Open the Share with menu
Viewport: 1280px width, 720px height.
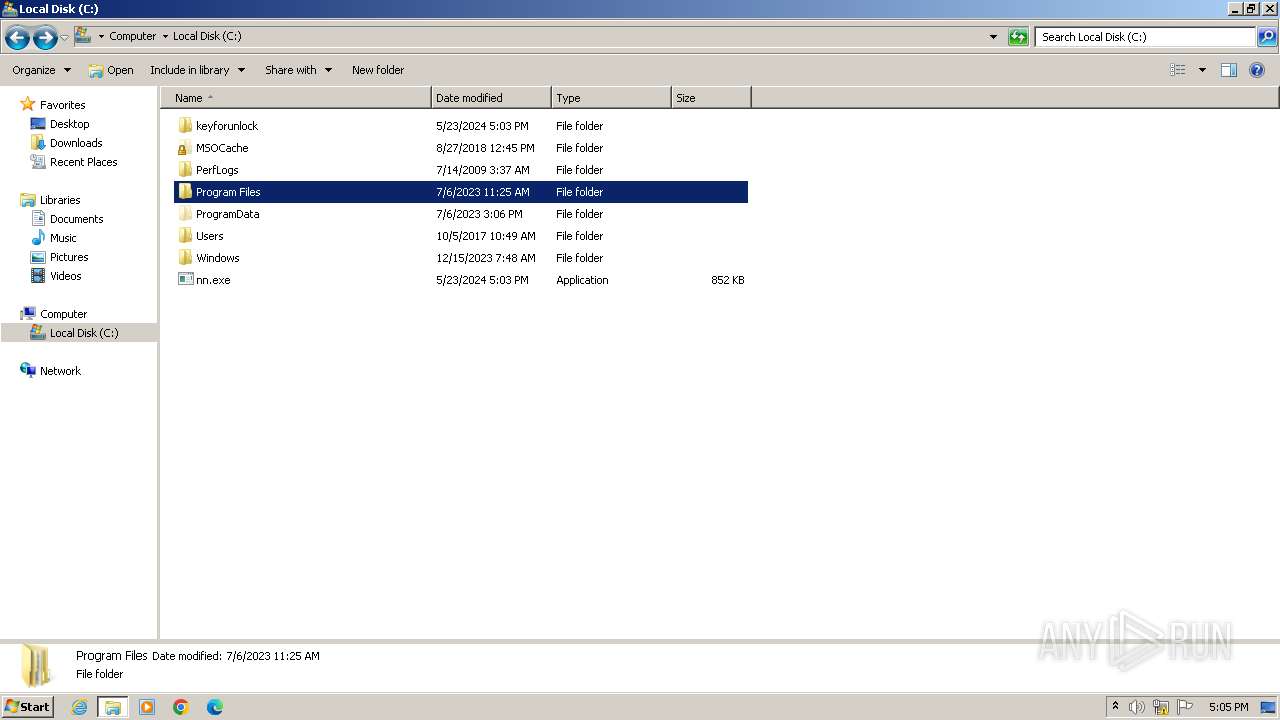[x=298, y=70]
